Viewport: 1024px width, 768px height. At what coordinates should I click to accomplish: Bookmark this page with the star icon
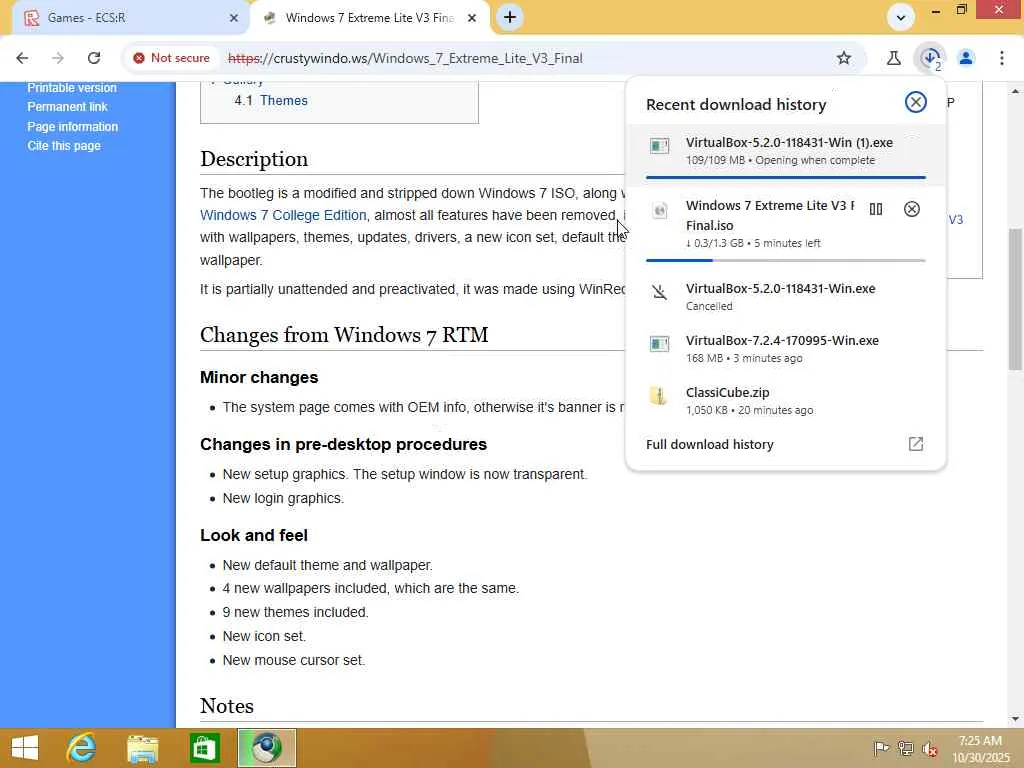844,58
